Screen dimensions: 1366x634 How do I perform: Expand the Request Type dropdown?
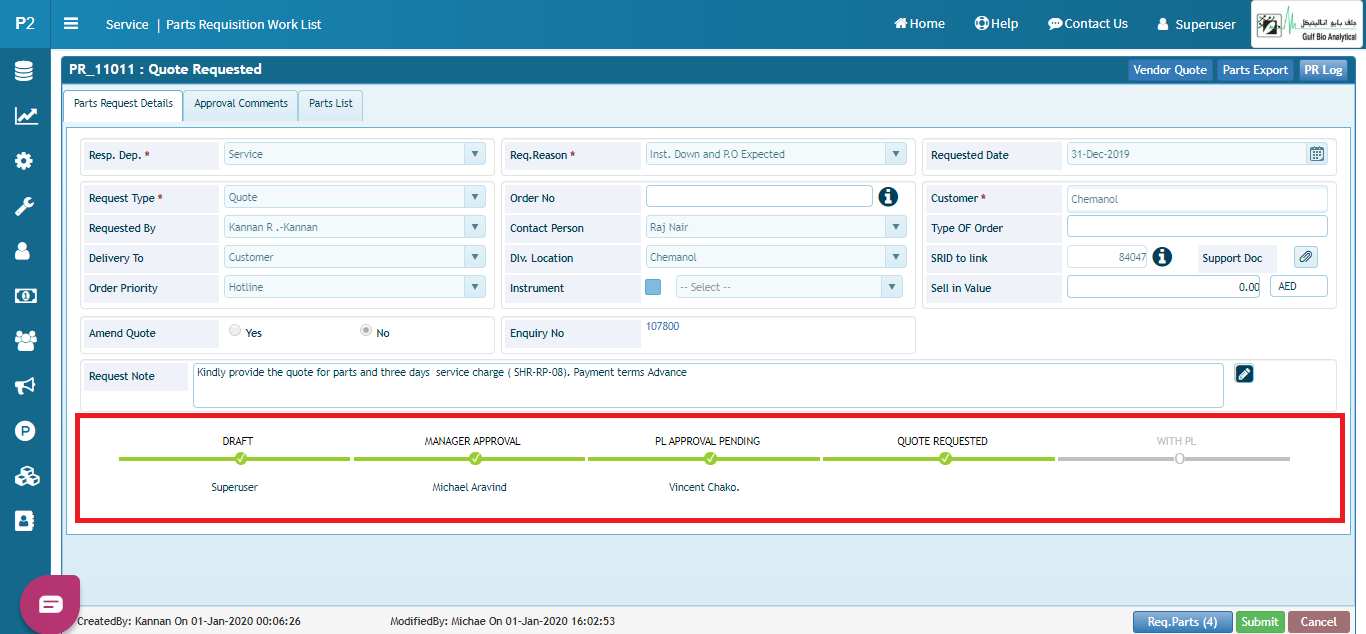(x=475, y=197)
